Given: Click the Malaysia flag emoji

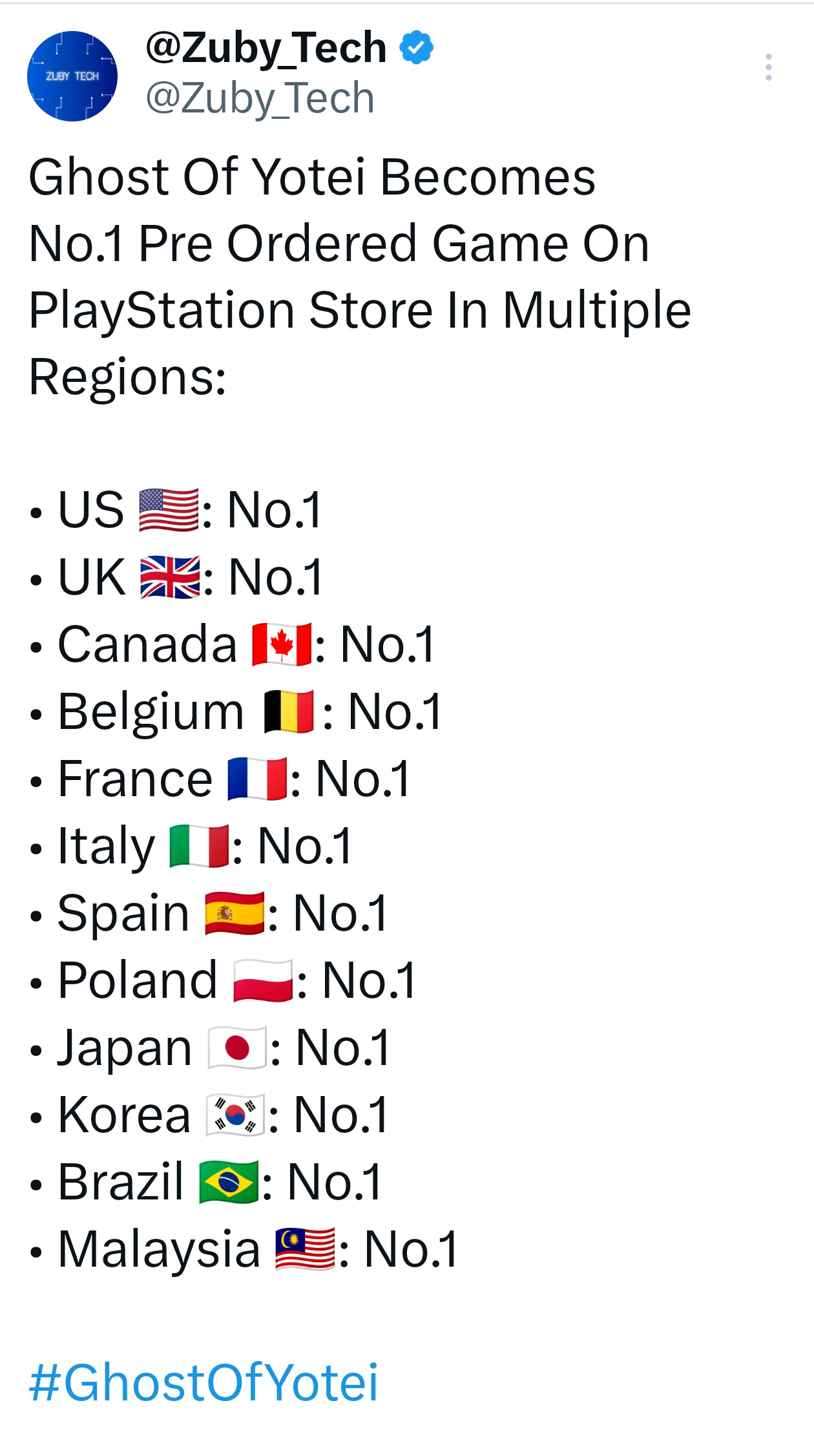Looking at the screenshot, I should [x=305, y=1249].
